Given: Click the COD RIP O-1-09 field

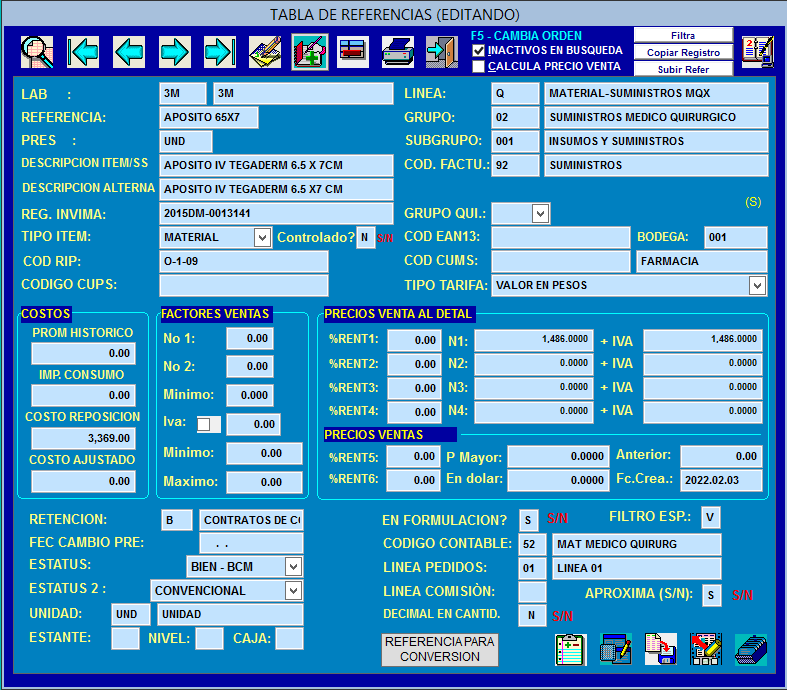Looking at the screenshot, I should click(244, 261).
